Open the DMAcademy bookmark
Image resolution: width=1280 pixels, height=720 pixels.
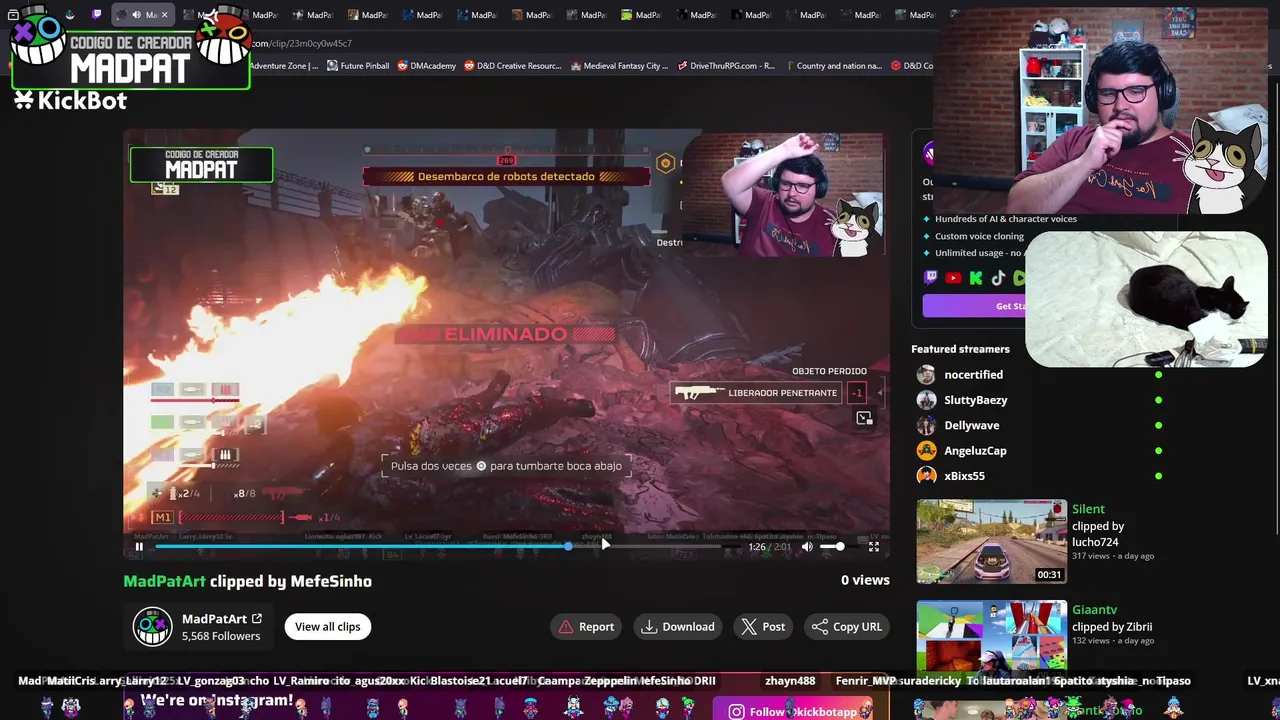click(x=426, y=66)
